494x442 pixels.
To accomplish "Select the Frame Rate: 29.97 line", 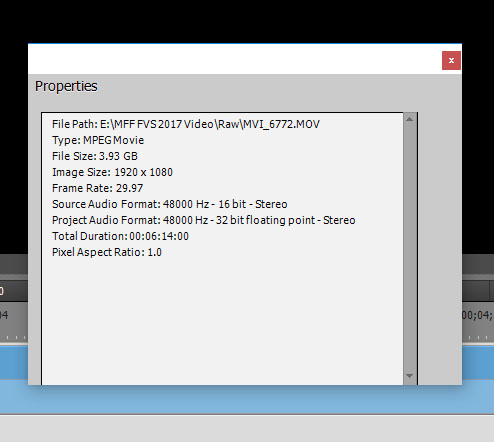I will [97, 188].
